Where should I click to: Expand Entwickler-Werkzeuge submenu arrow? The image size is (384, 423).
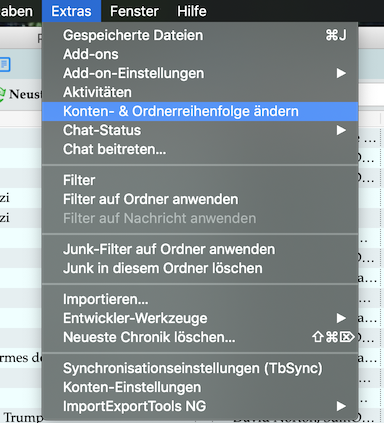(341, 318)
